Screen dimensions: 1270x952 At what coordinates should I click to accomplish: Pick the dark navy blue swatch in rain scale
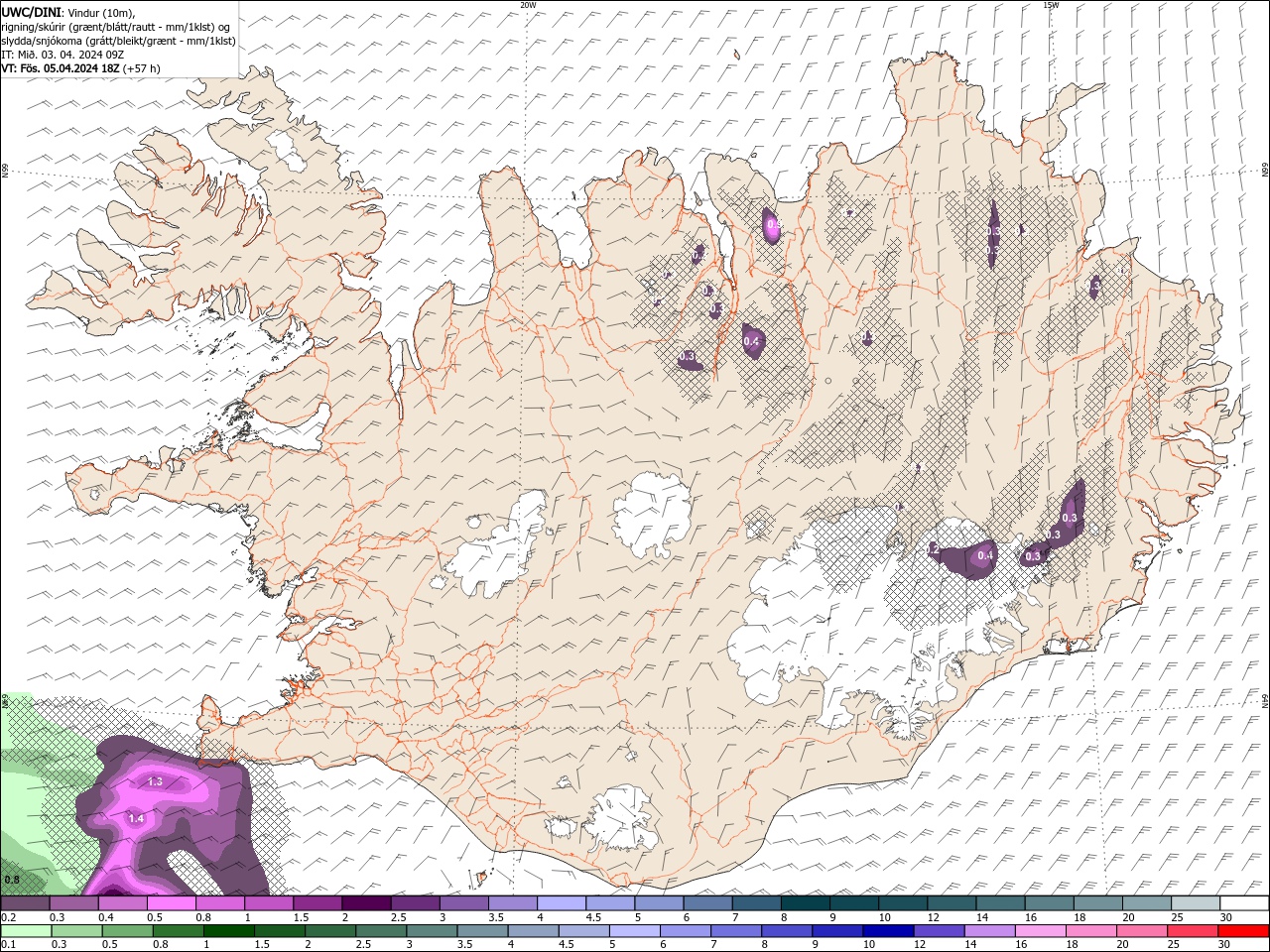[888, 931]
